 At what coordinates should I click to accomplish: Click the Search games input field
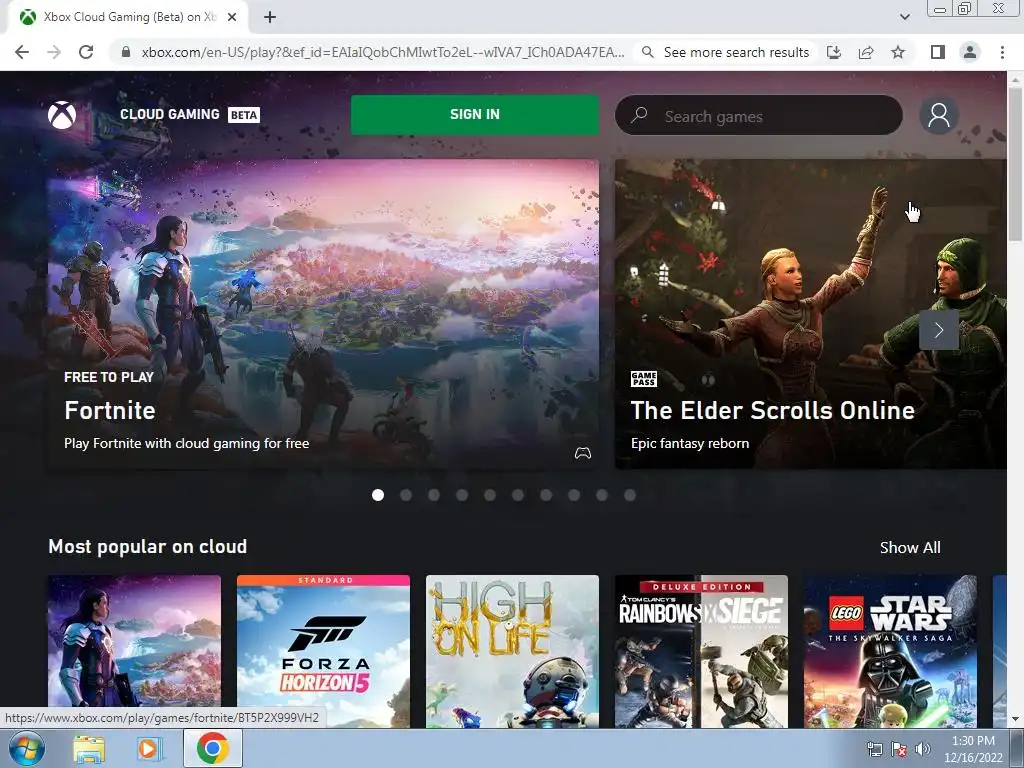coord(759,115)
